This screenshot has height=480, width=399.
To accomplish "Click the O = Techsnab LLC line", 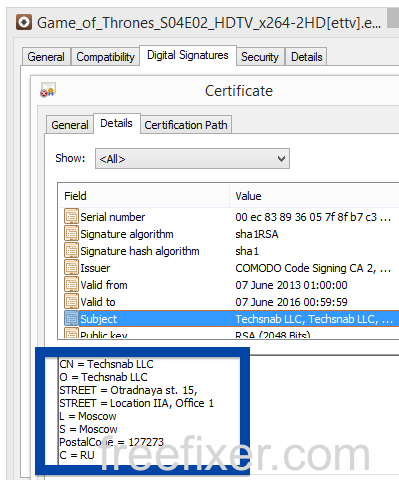I will (103, 377).
